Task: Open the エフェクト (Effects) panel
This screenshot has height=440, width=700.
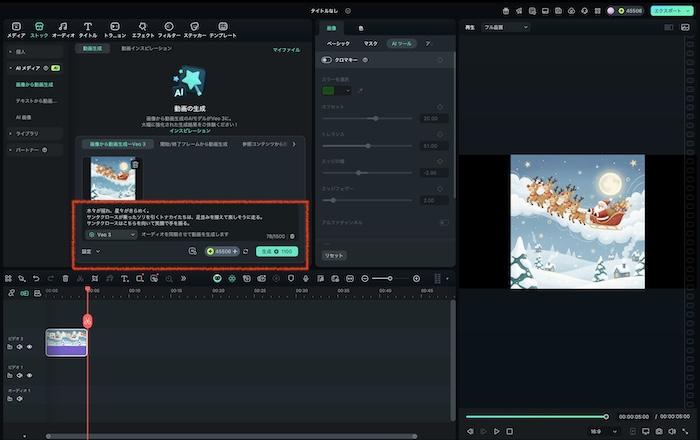Action: [x=143, y=28]
